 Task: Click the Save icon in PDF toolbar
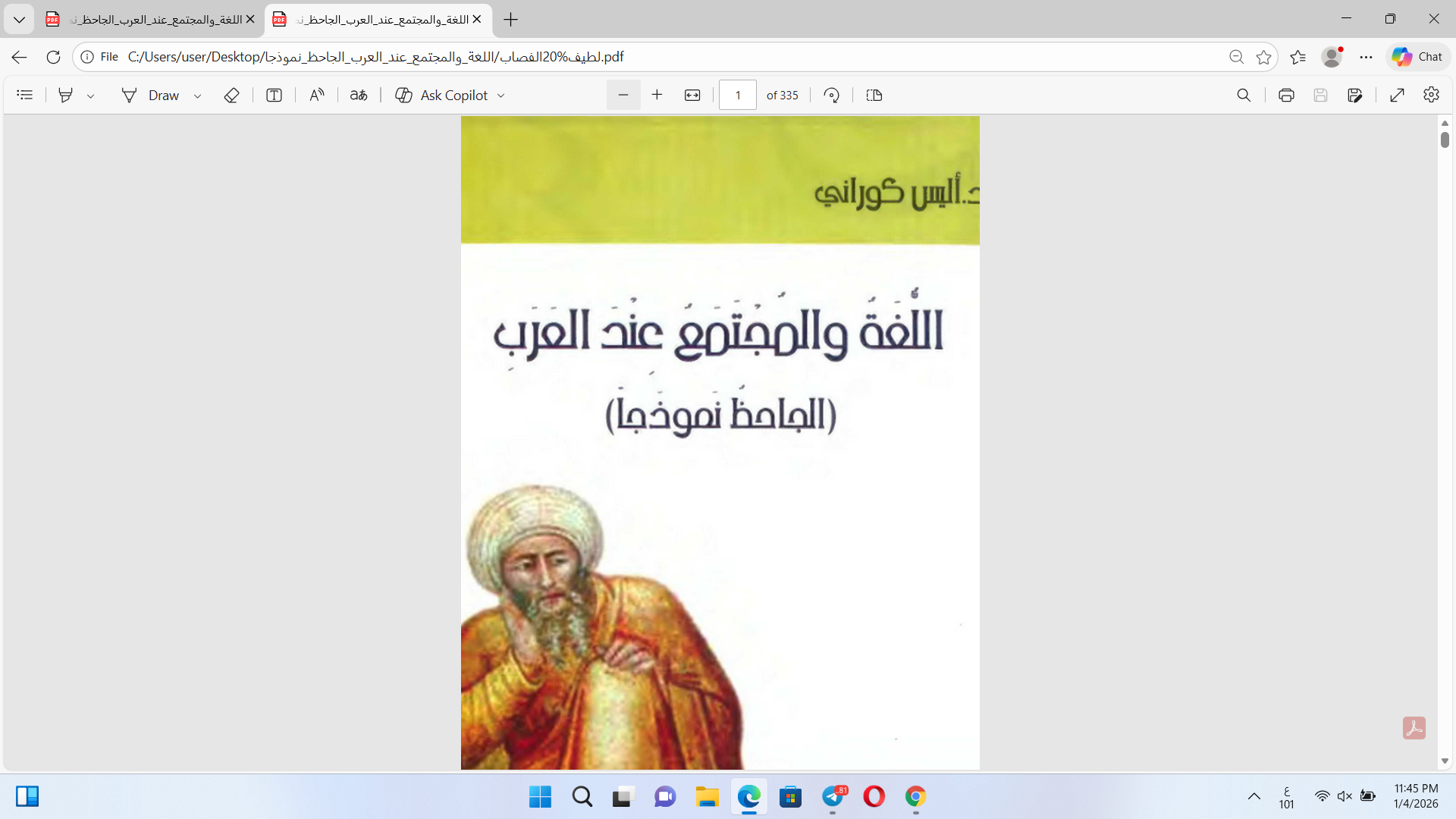pos(1320,95)
